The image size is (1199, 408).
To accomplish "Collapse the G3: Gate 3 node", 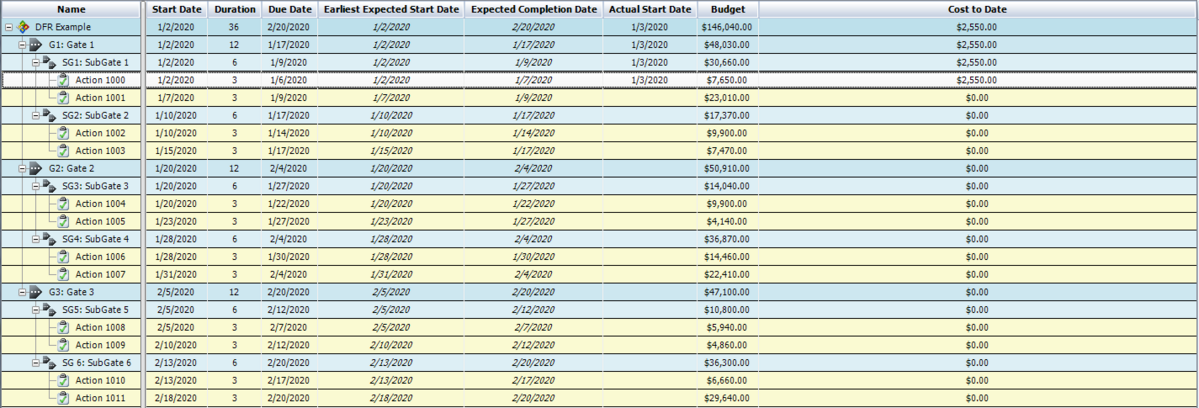I will (x=22, y=292).
